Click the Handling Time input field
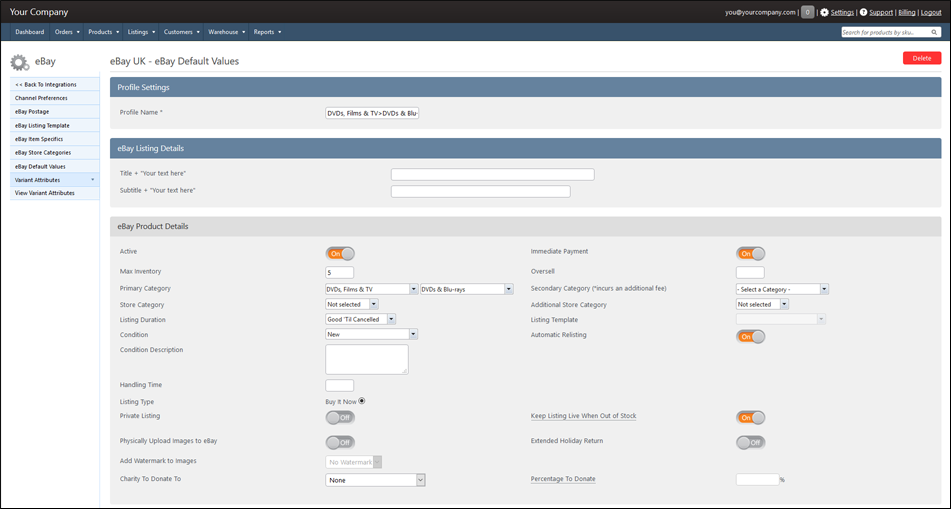The height and width of the screenshot is (509, 951). (340, 385)
